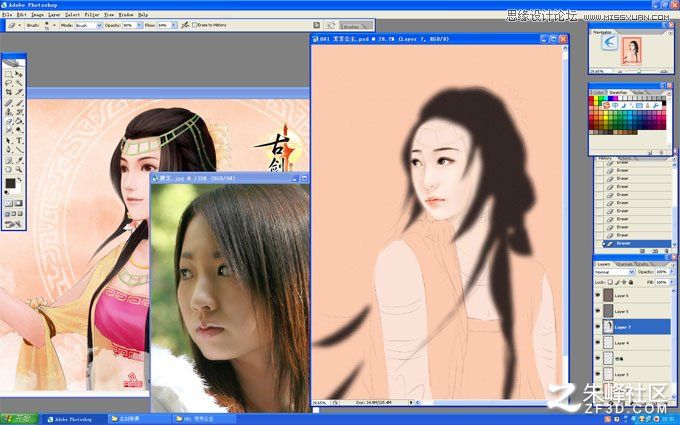680x425 pixels.
Task: Select the Dodge tool
Action: click(19, 129)
